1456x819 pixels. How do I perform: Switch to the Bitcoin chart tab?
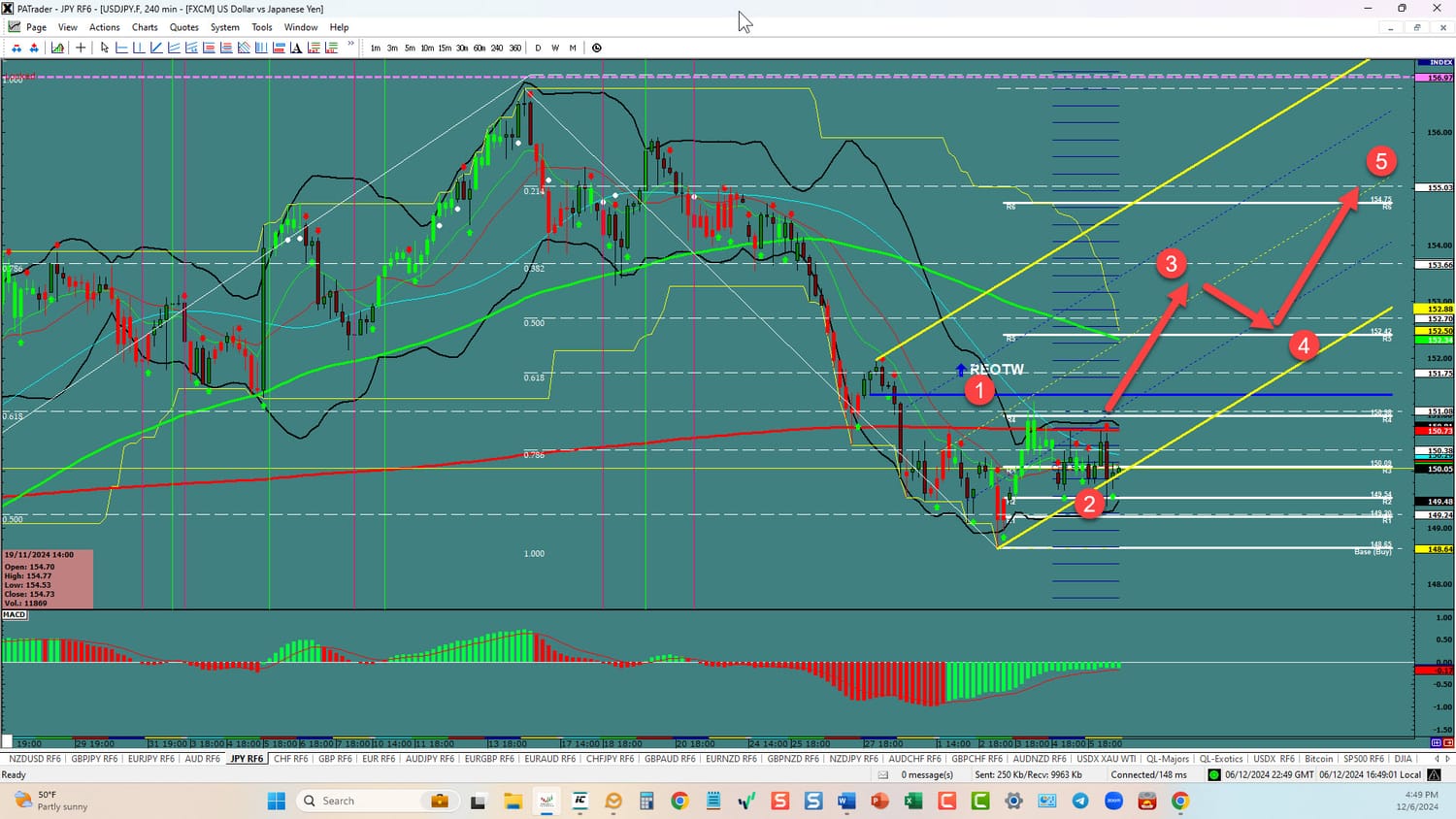tap(1318, 759)
